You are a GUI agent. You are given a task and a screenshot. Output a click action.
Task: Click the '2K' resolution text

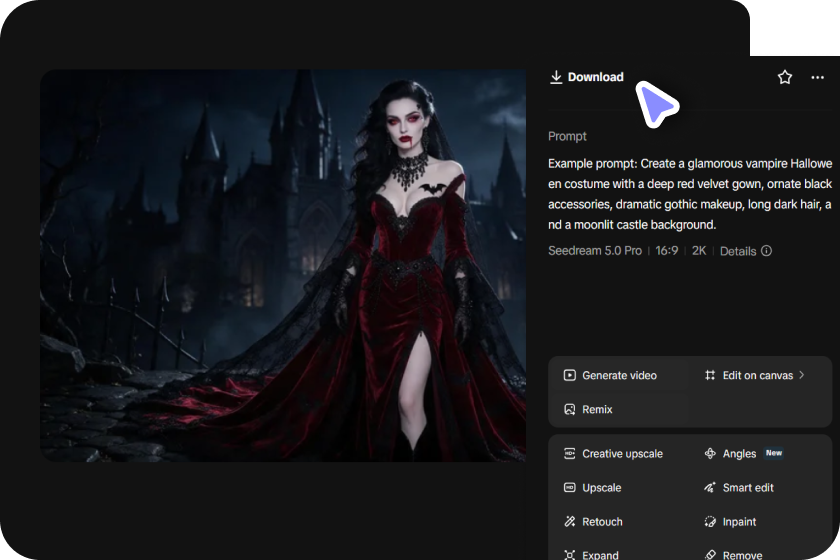coord(699,251)
